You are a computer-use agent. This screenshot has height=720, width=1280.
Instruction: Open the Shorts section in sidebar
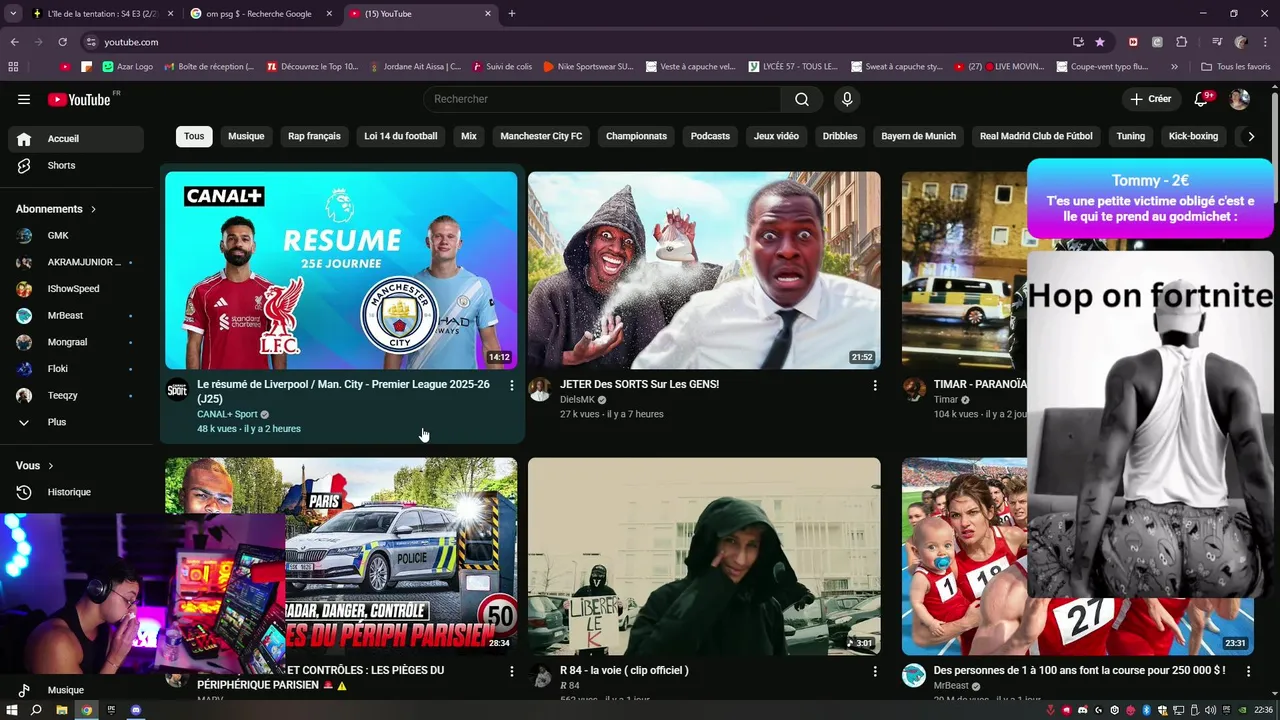click(76, 166)
